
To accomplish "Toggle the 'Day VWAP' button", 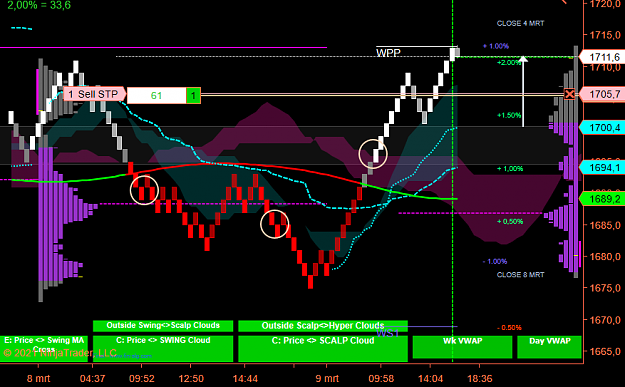I will click(x=549, y=347).
